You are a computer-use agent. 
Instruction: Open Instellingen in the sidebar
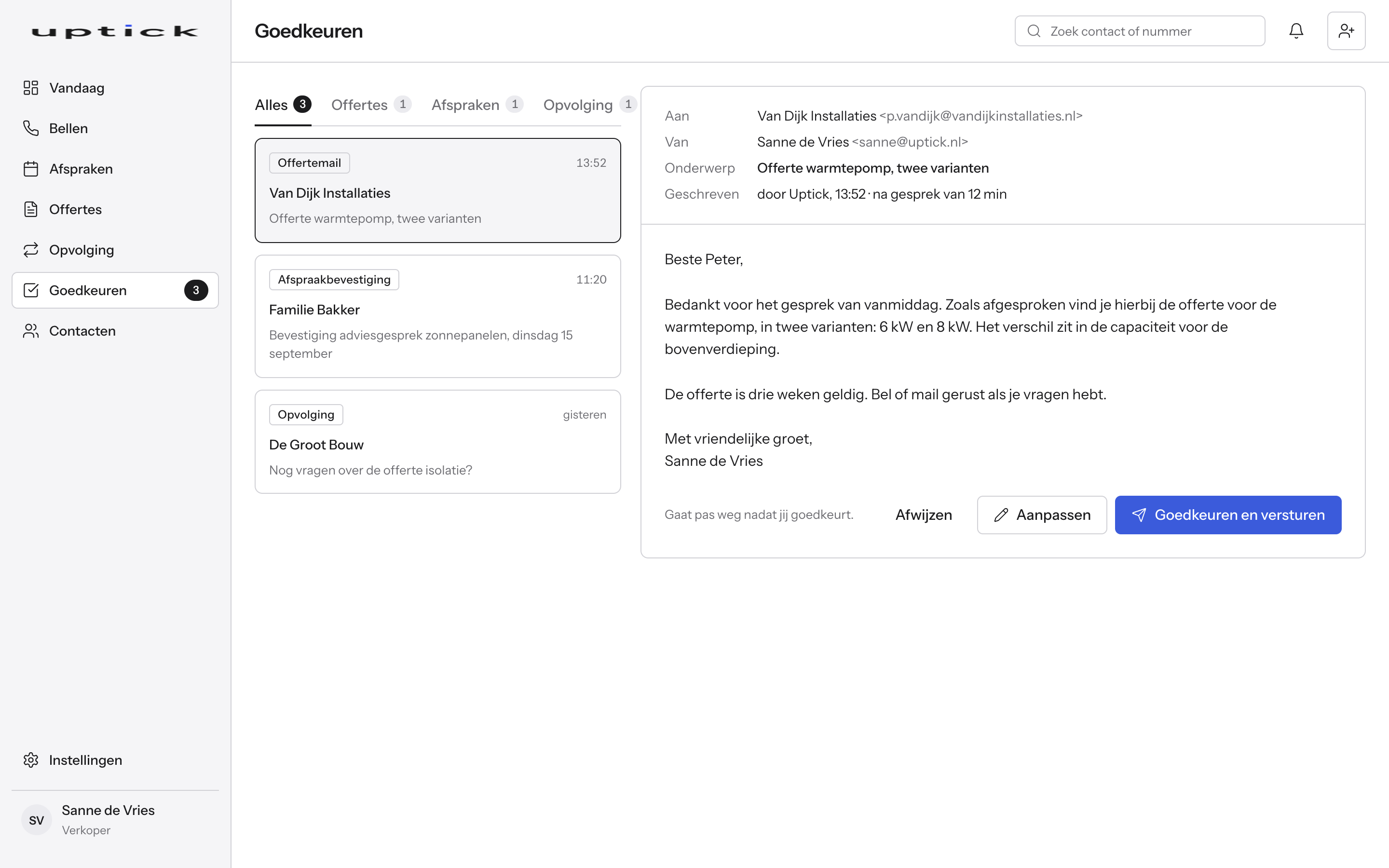(115, 760)
